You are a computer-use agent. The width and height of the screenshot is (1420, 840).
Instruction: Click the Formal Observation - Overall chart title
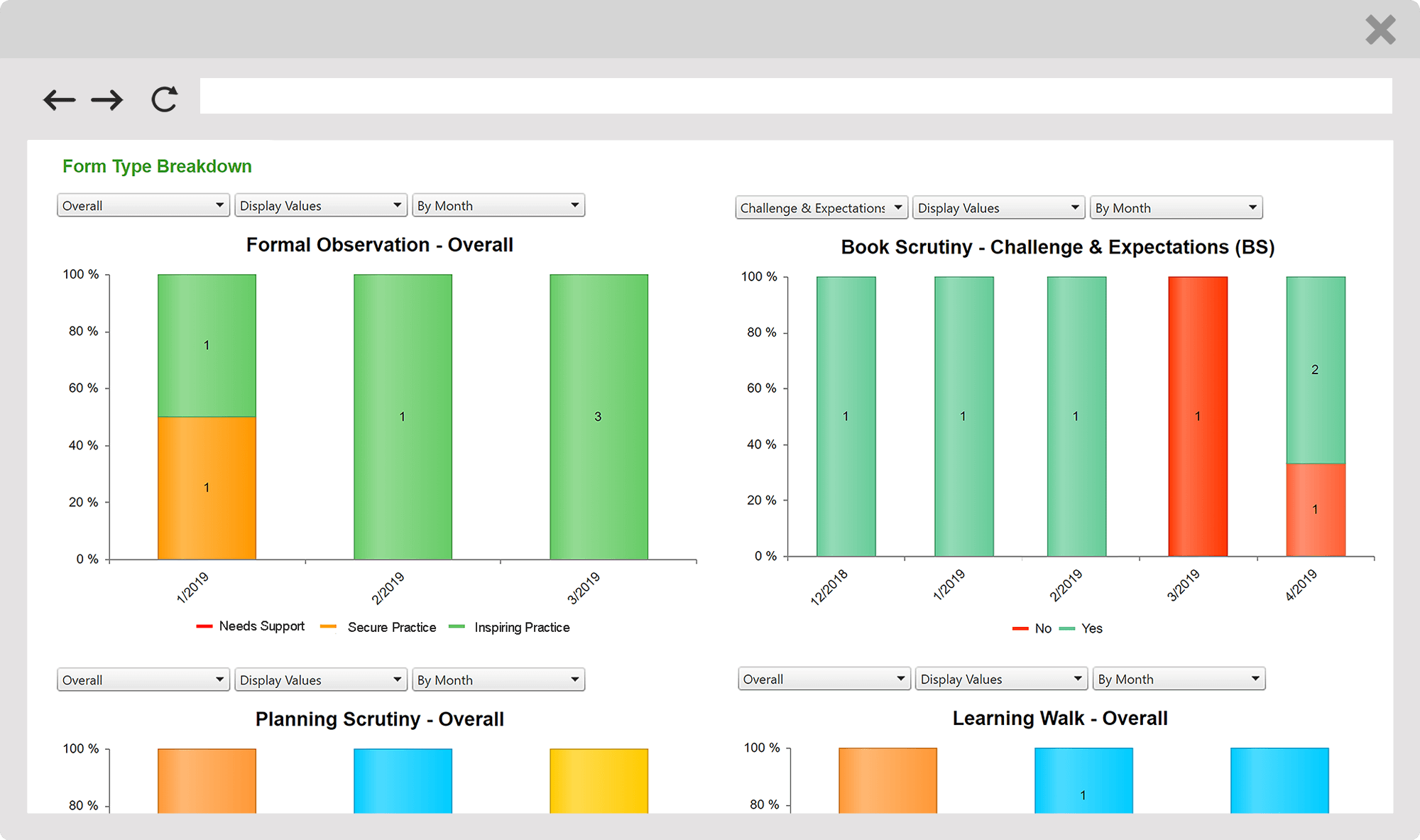[x=380, y=245]
